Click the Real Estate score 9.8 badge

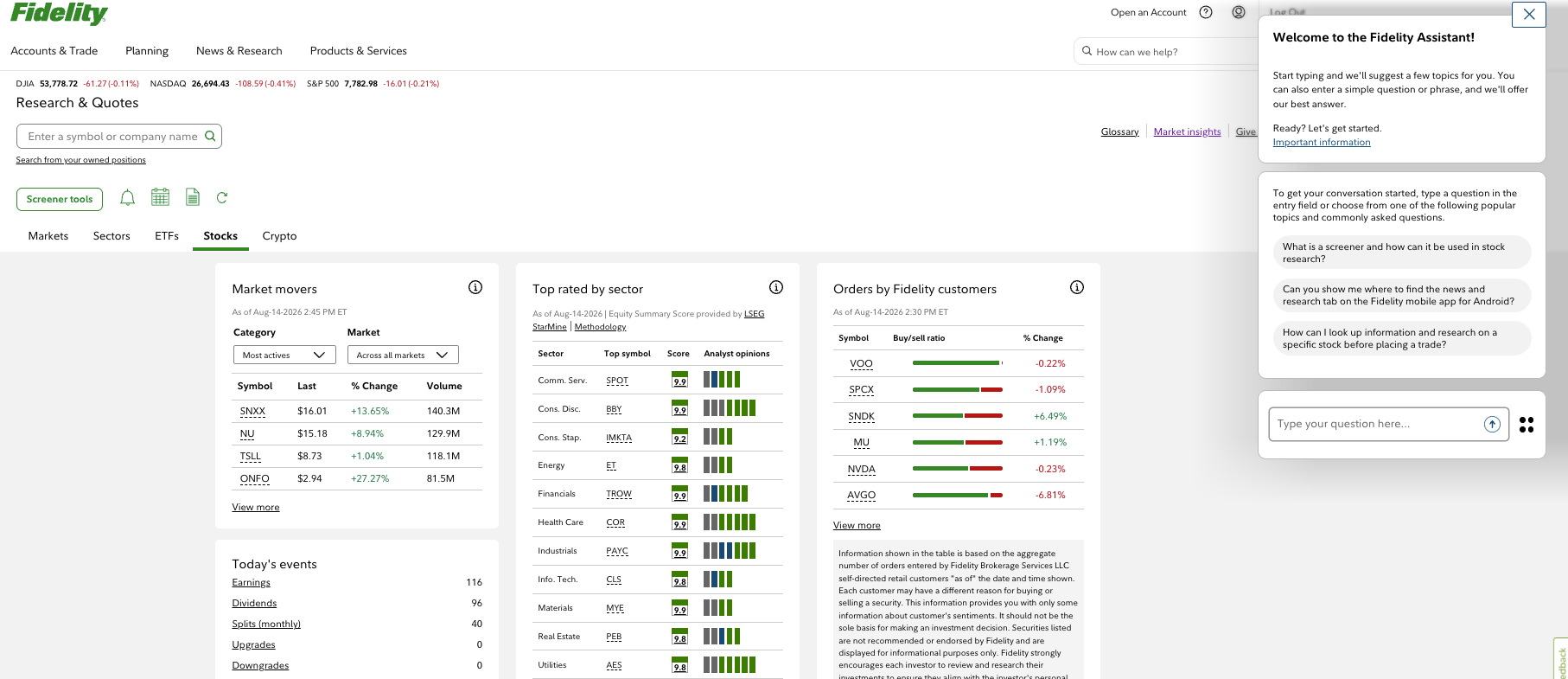[680, 636]
